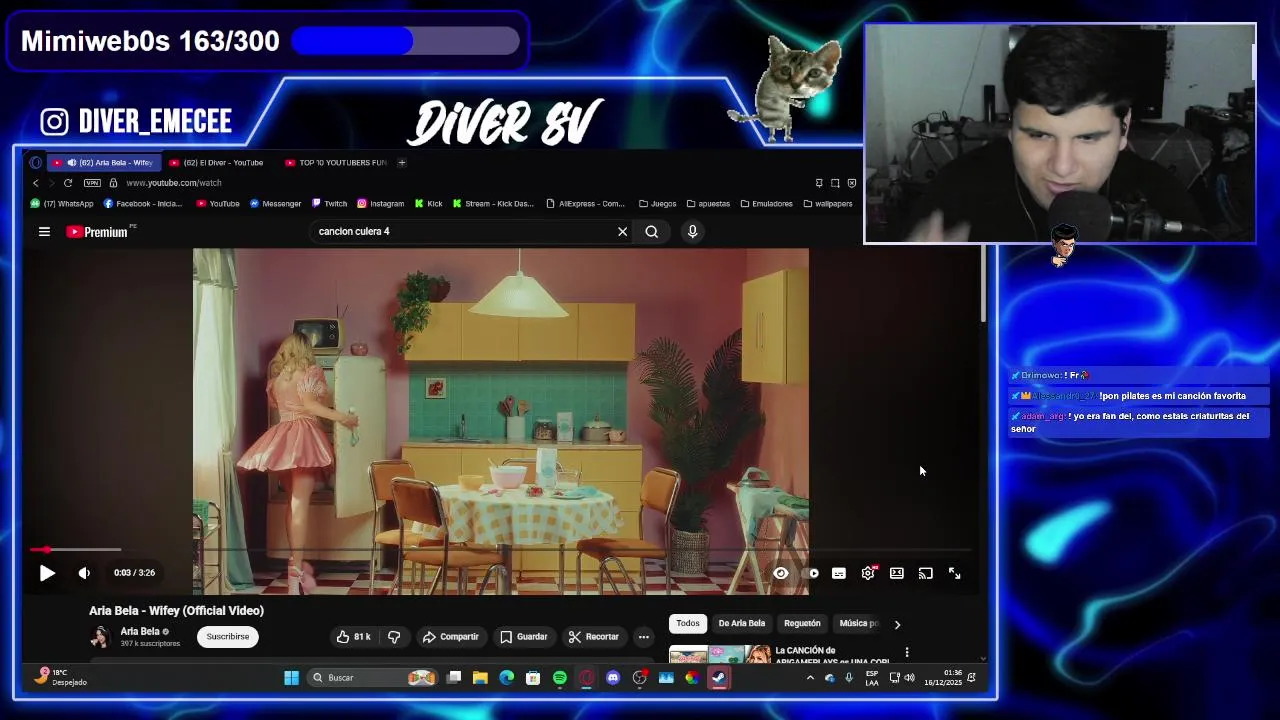Screen dimensions: 1280x720
Task: Open Messenger bookmark
Action: (x=275, y=204)
